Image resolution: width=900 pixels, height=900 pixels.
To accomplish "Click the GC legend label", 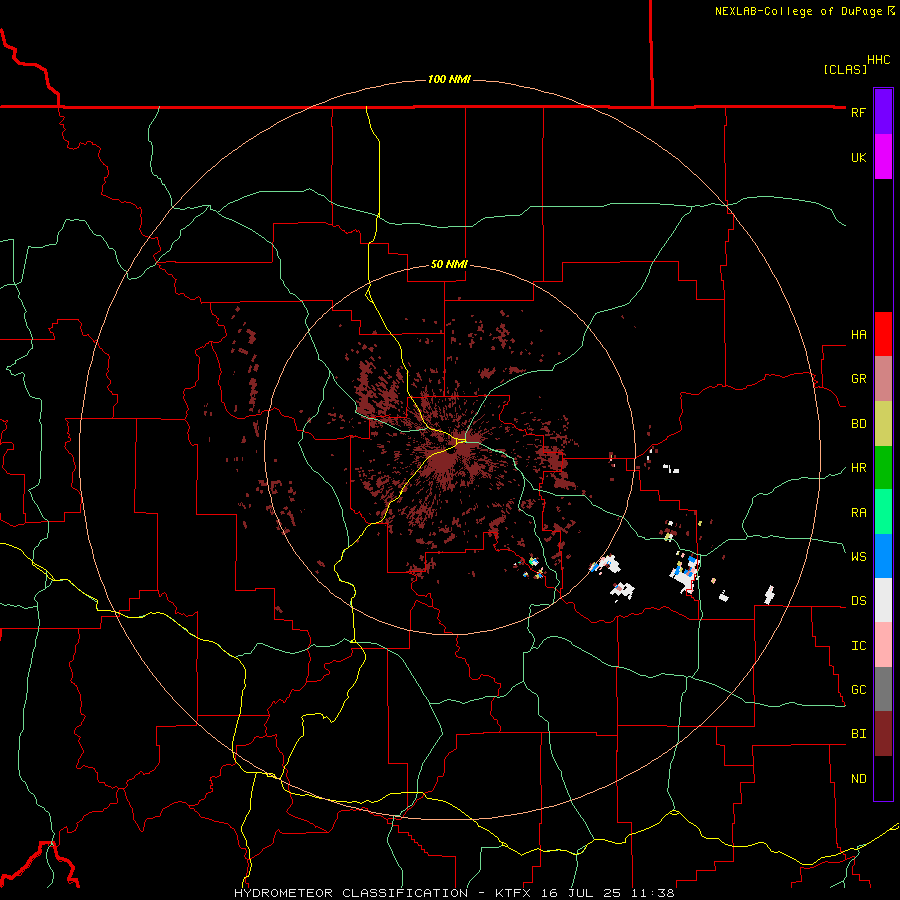I will point(858,690).
